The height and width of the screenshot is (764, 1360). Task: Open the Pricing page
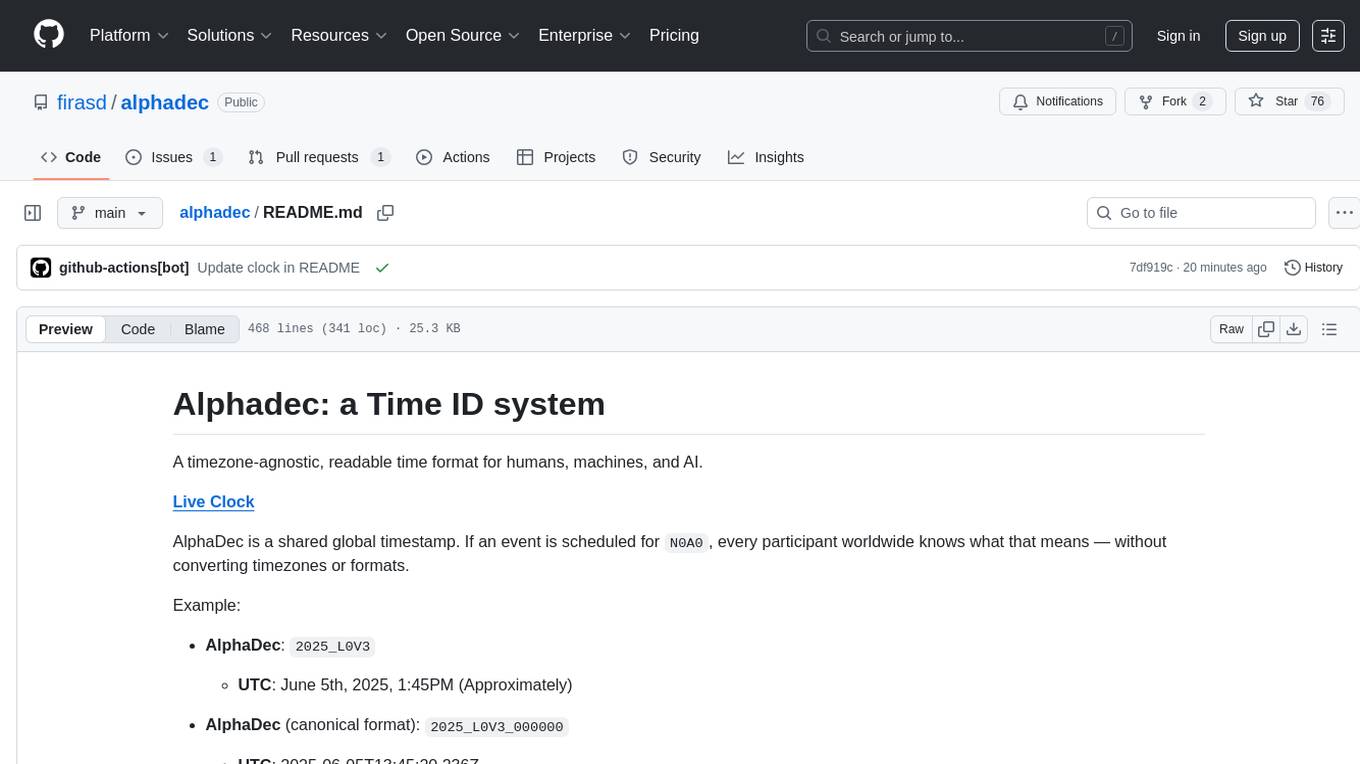674,35
